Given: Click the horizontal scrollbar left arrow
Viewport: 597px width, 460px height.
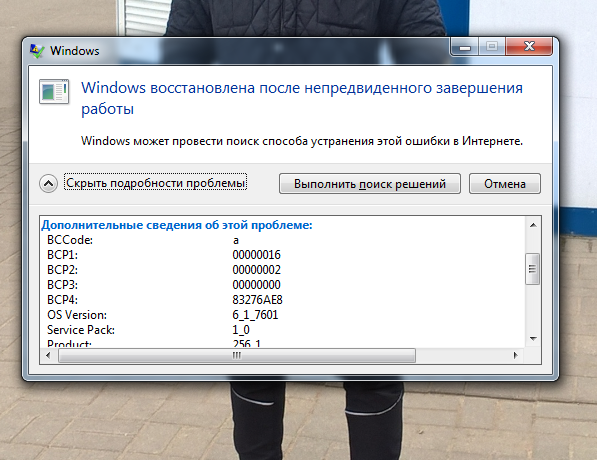Looking at the screenshot, I should [x=48, y=356].
